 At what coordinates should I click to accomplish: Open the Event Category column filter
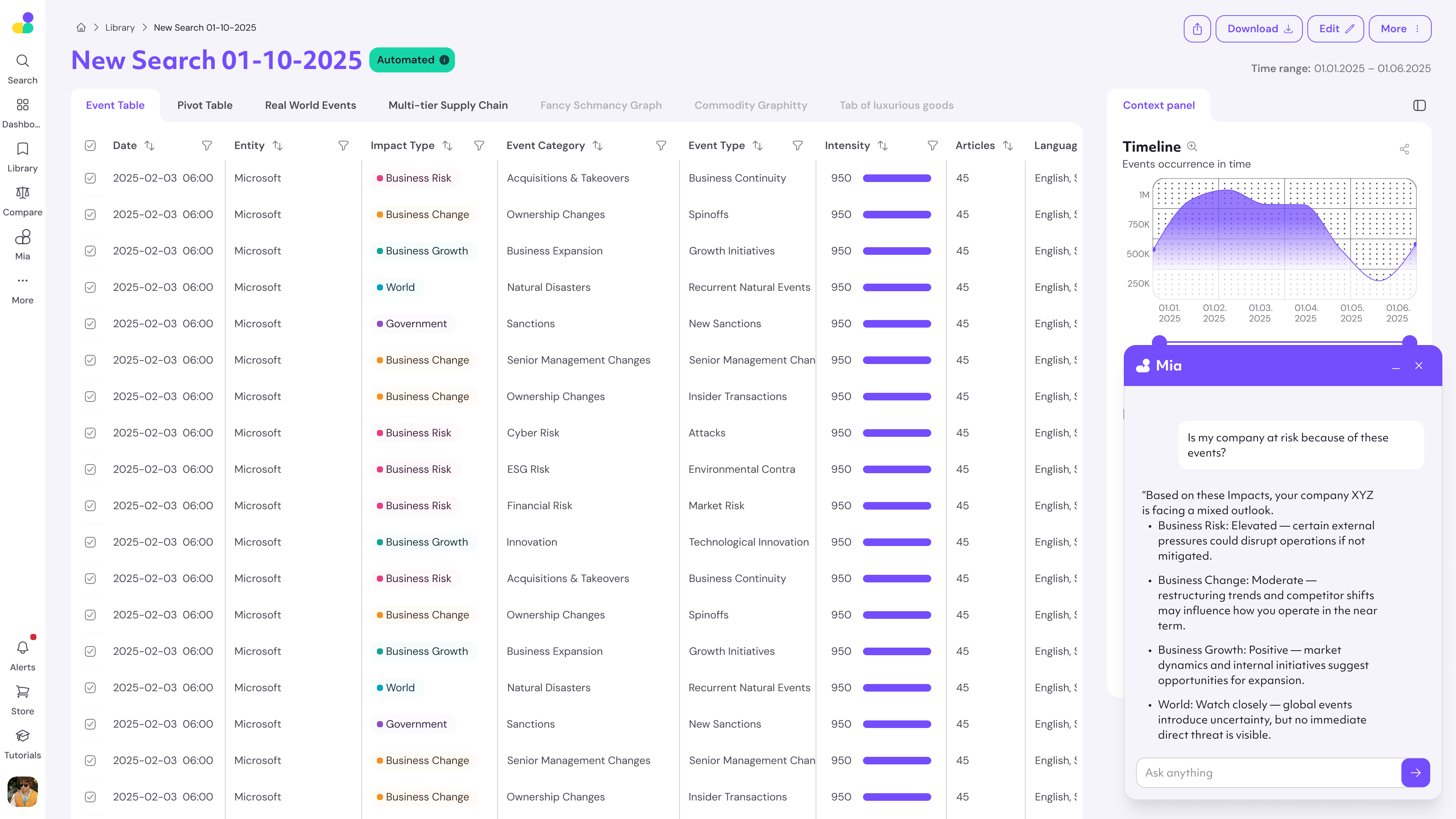(661, 146)
